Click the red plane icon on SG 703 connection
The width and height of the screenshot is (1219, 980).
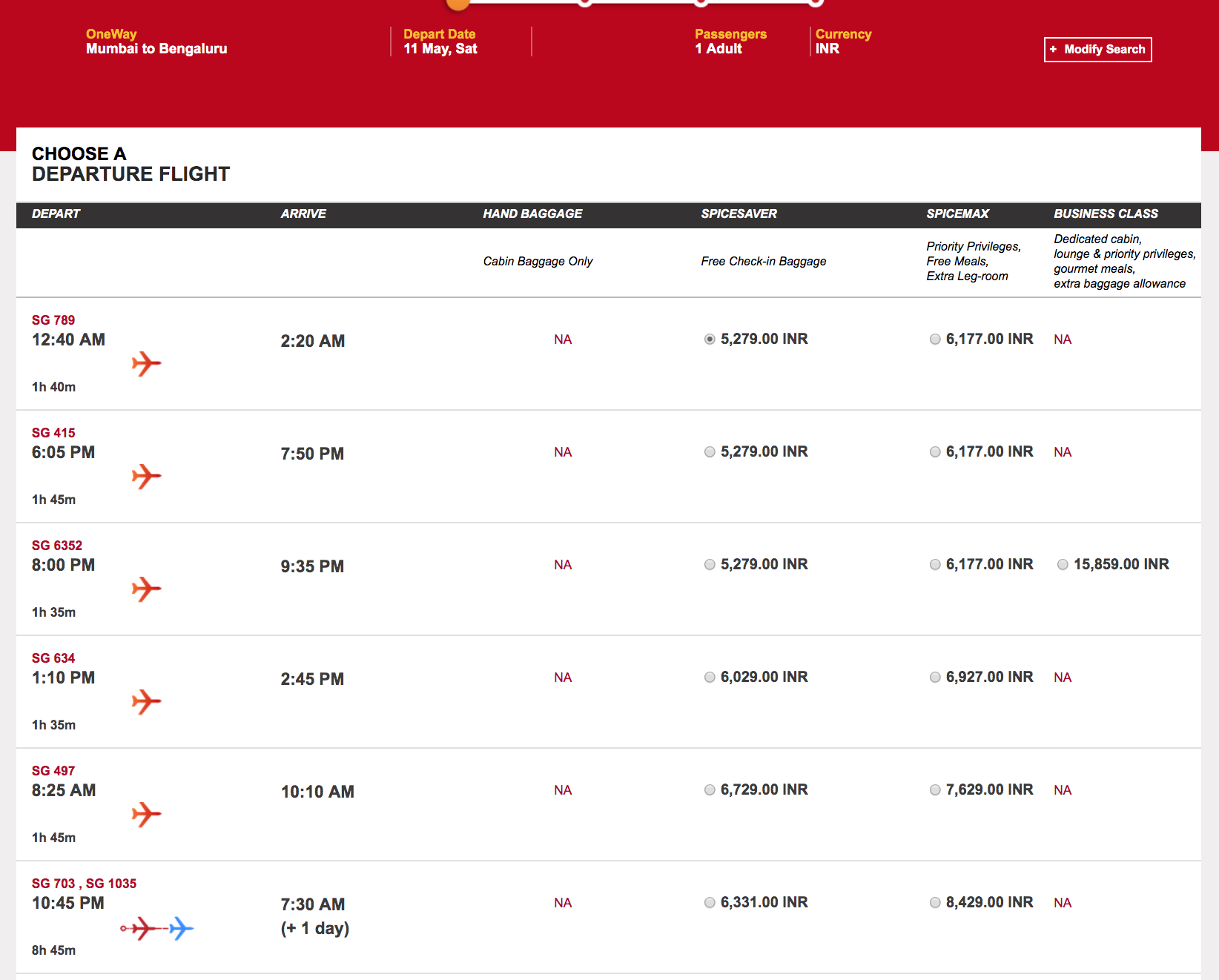[x=142, y=928]
